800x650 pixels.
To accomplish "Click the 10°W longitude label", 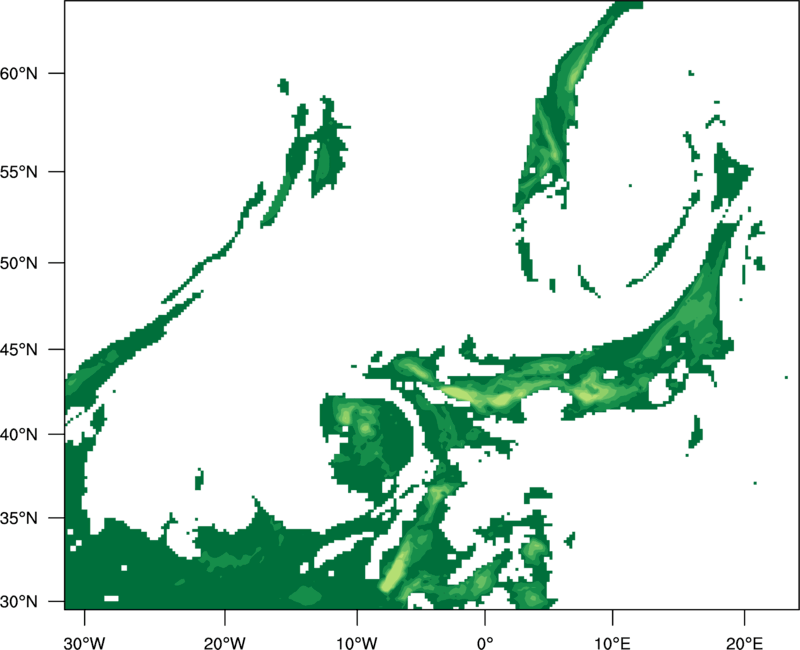I will (x=356, y=643).
